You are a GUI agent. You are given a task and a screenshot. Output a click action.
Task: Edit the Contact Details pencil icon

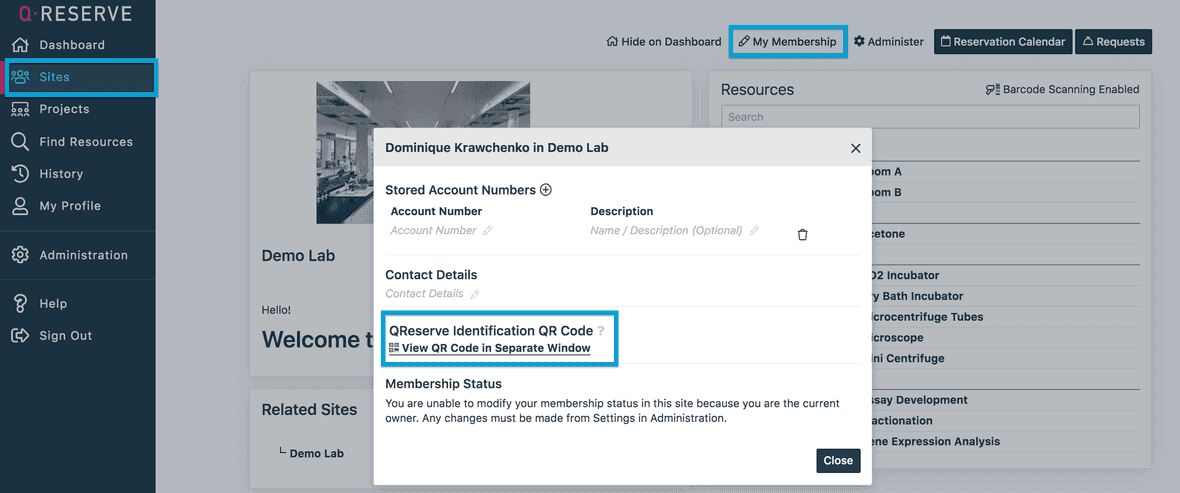pos(475,294)
